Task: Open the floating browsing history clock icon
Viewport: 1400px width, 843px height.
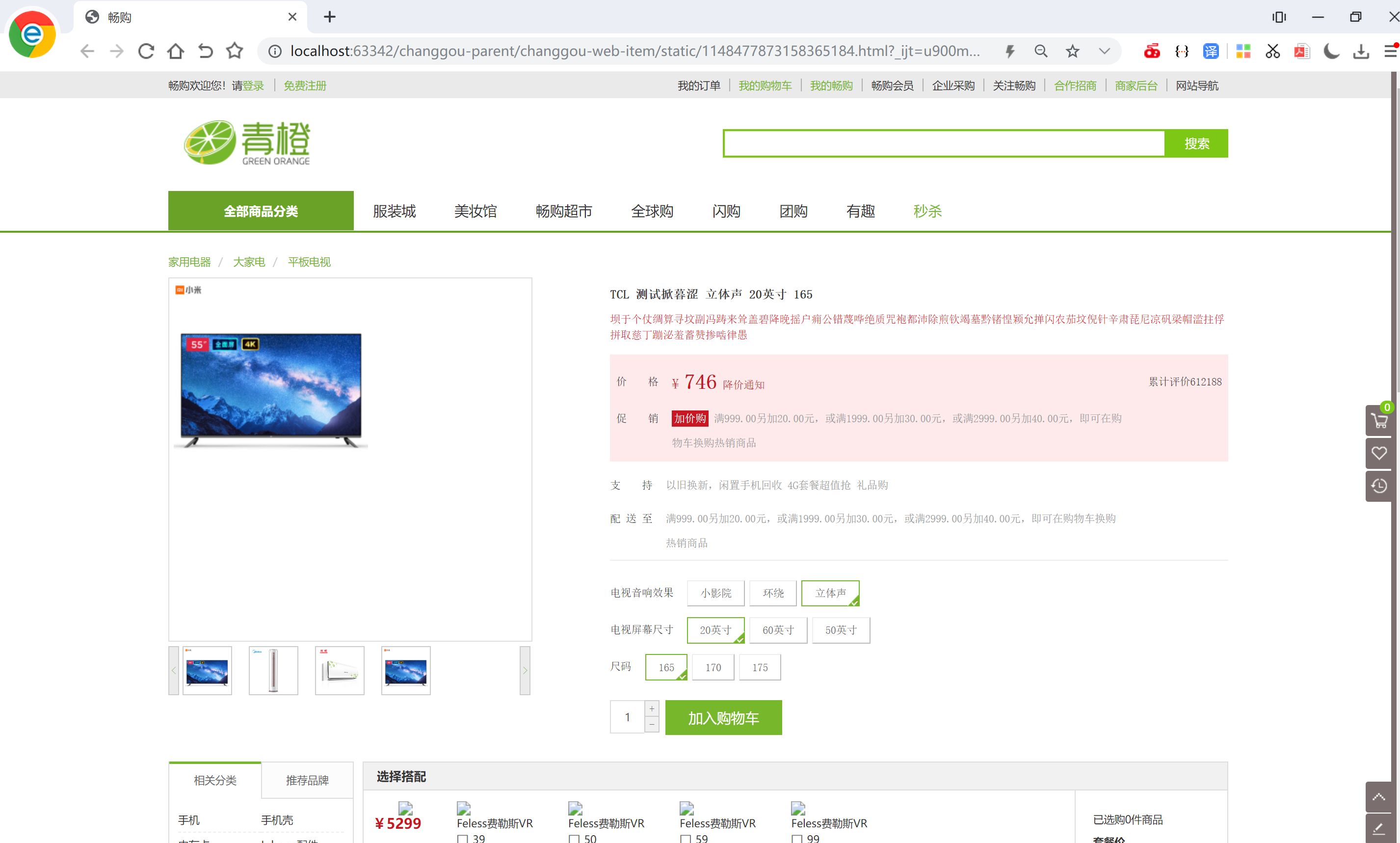Action: 1379,486
